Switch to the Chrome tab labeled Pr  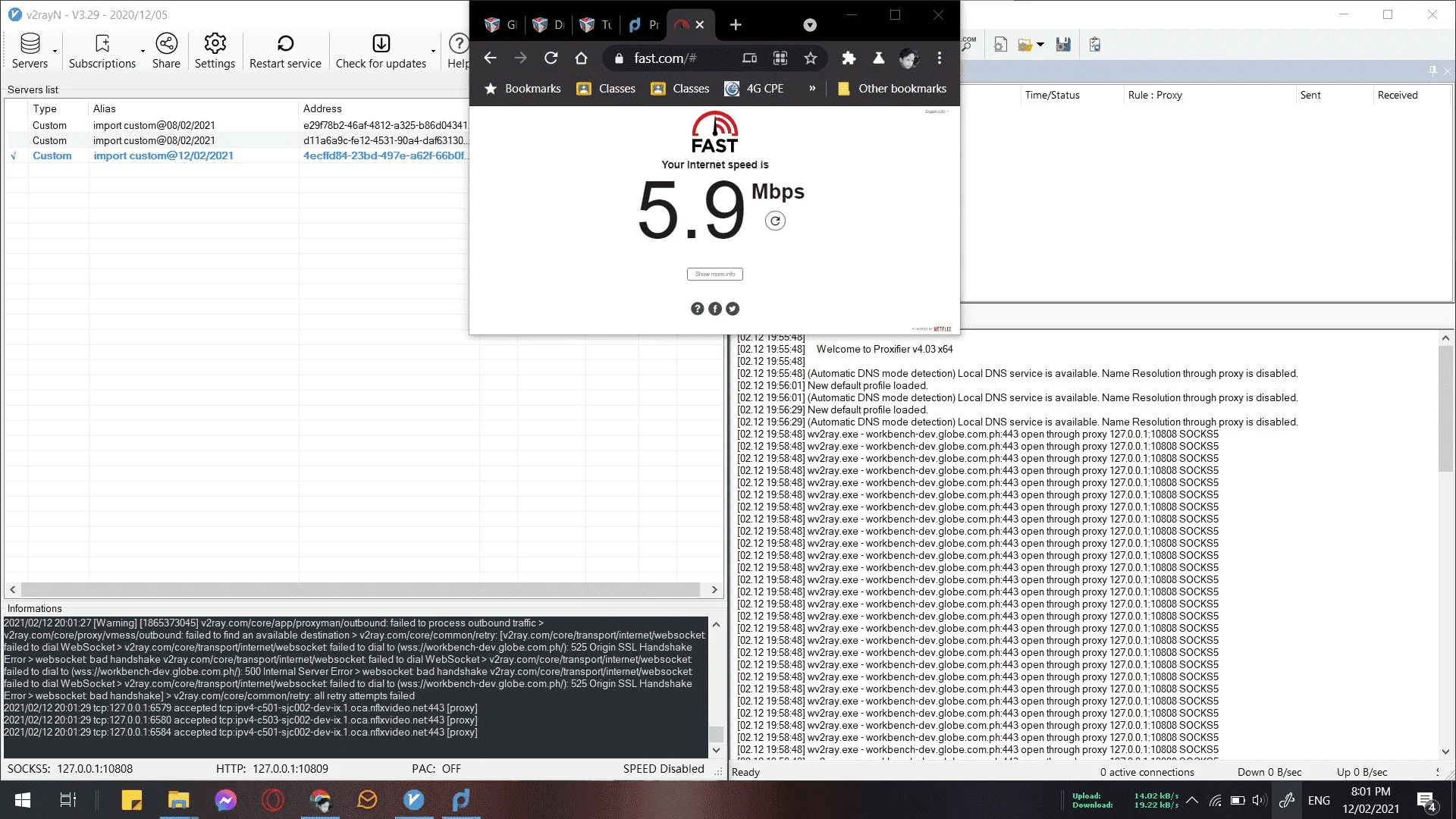[x=645, y=25]
